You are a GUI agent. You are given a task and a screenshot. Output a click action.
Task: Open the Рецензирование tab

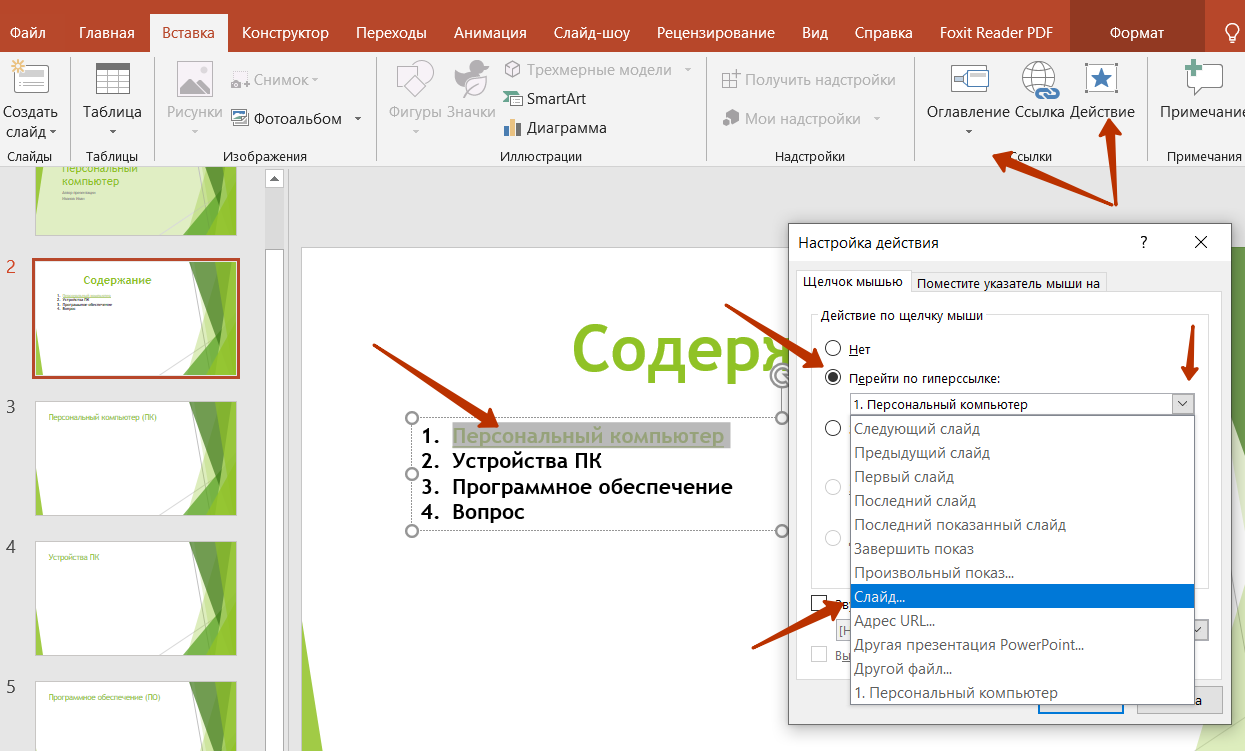click(716, 33)
